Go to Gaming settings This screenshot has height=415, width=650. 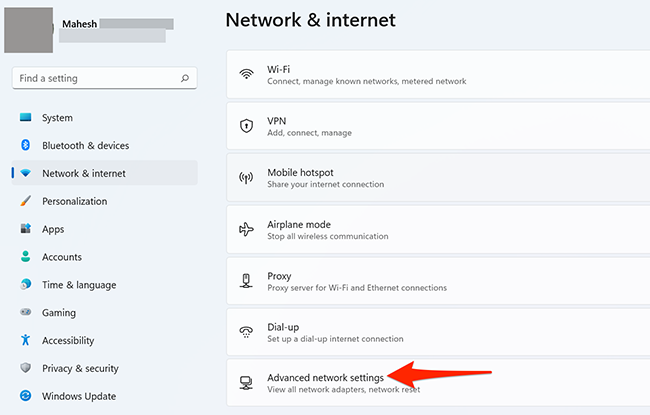tap(104, 312)
